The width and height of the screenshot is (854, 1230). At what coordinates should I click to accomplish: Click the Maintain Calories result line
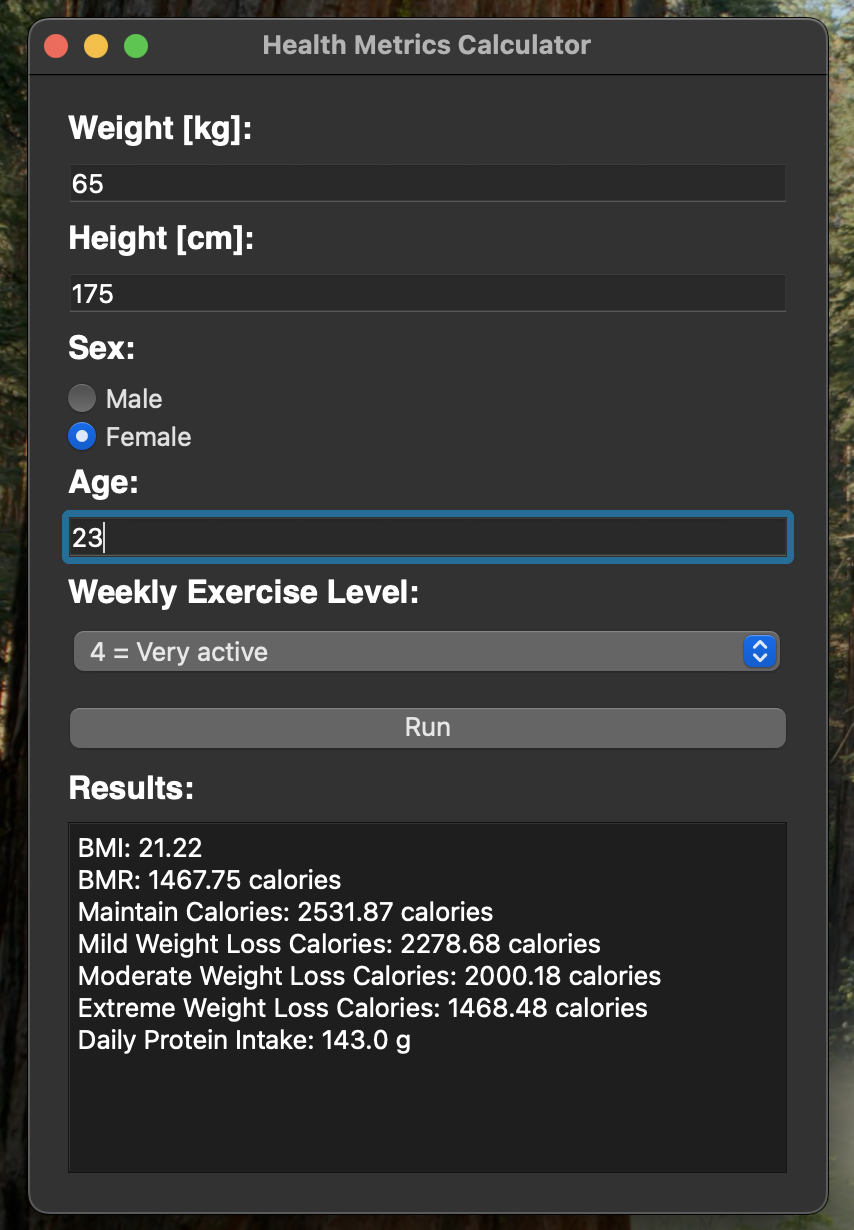tap(286, 912)
